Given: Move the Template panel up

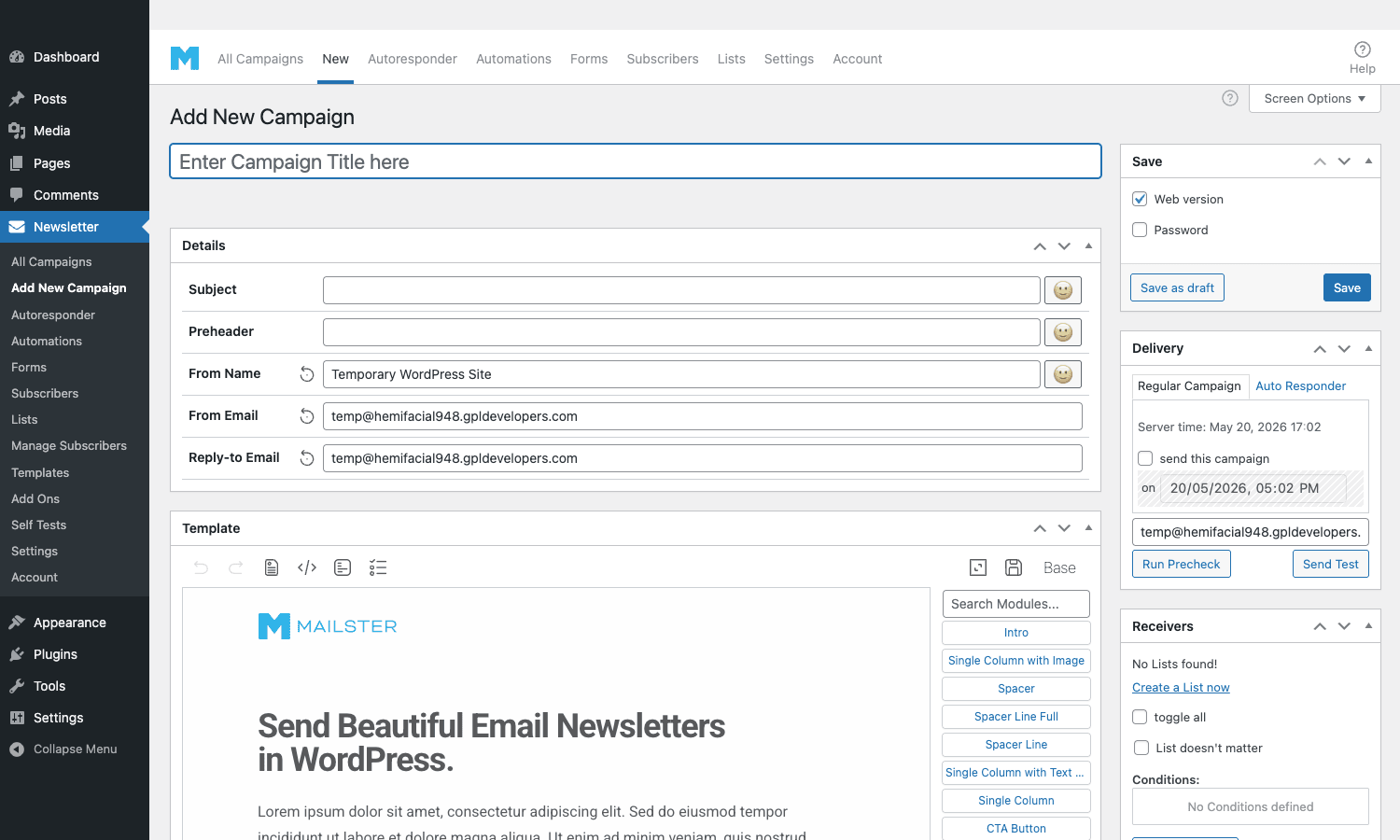Looking at the screenshot, I should pos(1040,528).
